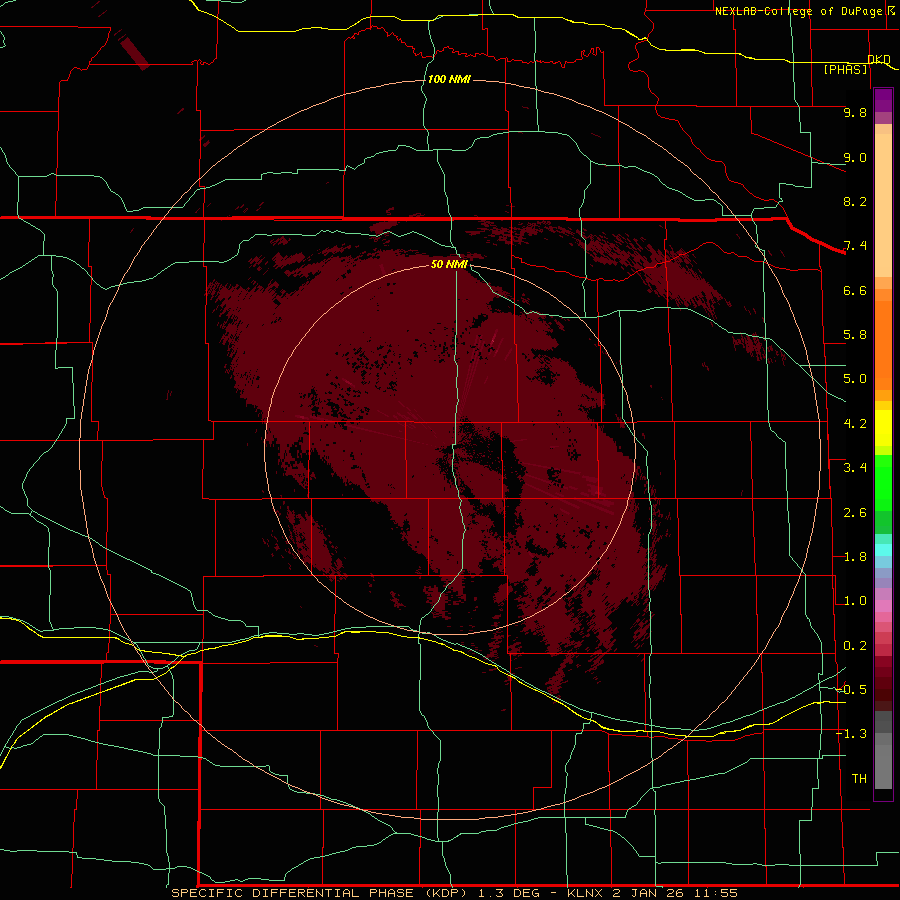Select the 0.2 scale value
The image size is (900, 900).
[855, 646]
